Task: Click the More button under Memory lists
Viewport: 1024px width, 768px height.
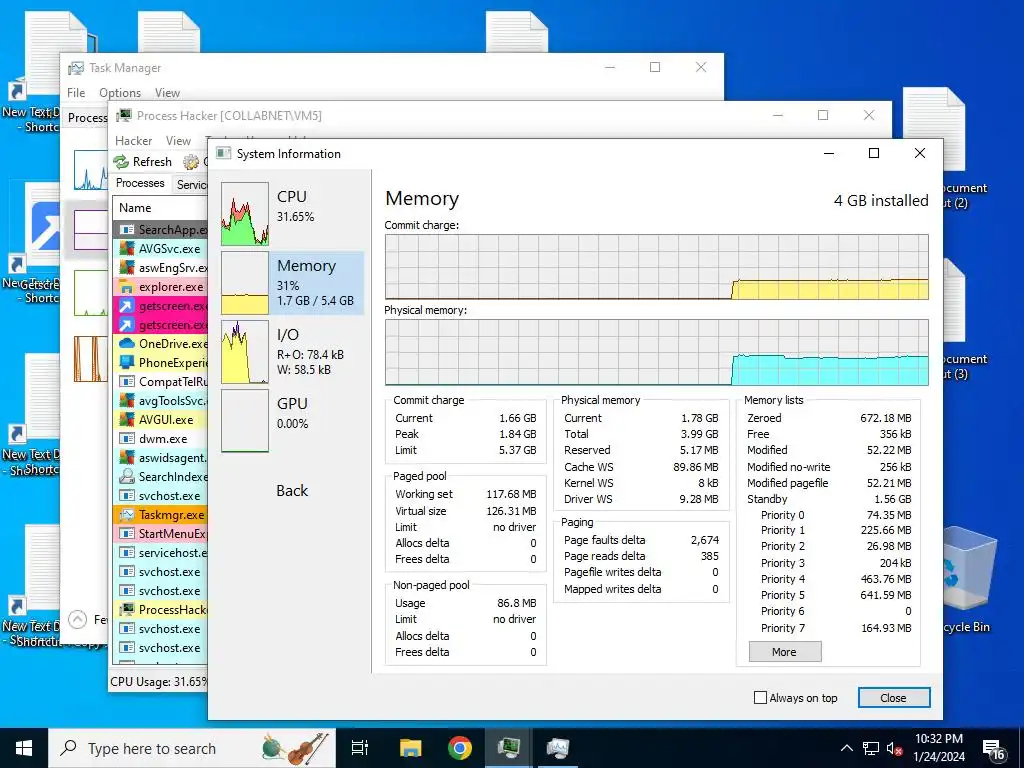Action: click(785, 652)
